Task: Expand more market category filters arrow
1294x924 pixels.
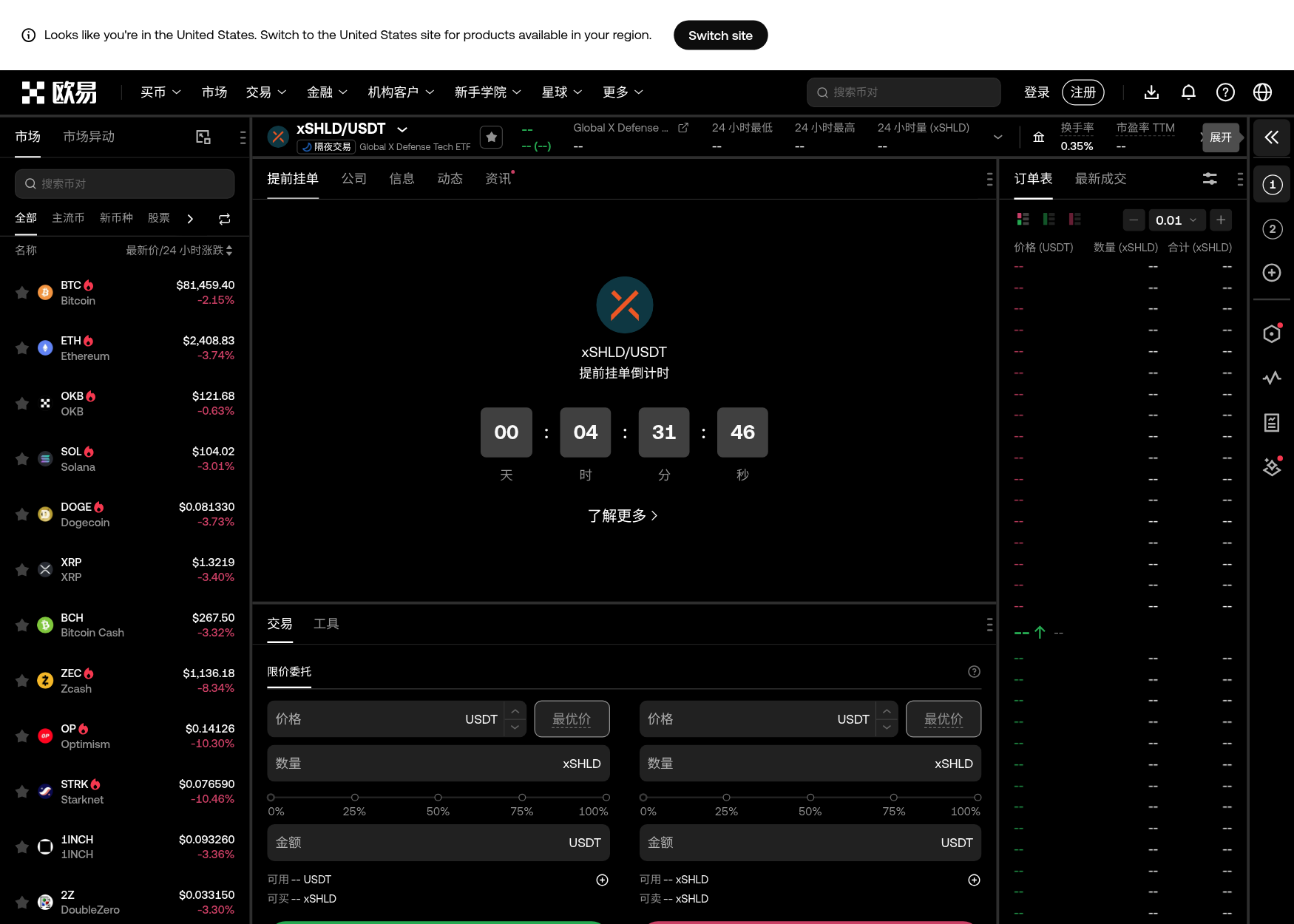Action: pyautogui.click(x=190, y=219)
